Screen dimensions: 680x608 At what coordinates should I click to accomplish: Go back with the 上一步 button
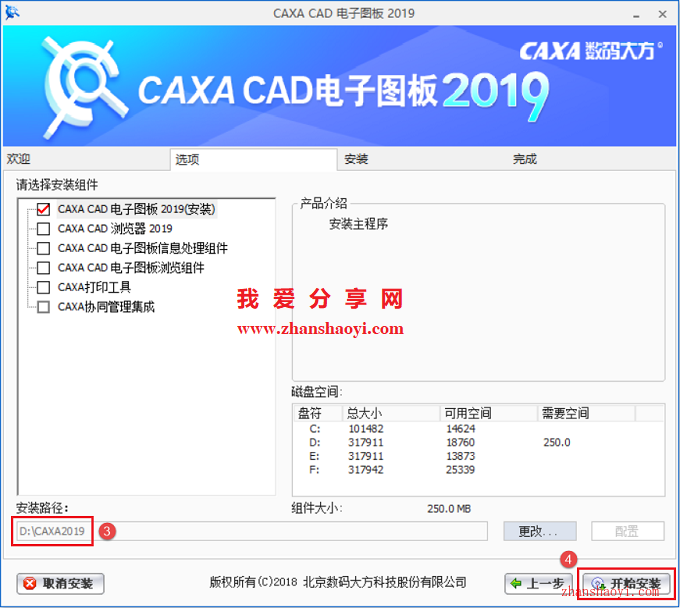[538, 584]
